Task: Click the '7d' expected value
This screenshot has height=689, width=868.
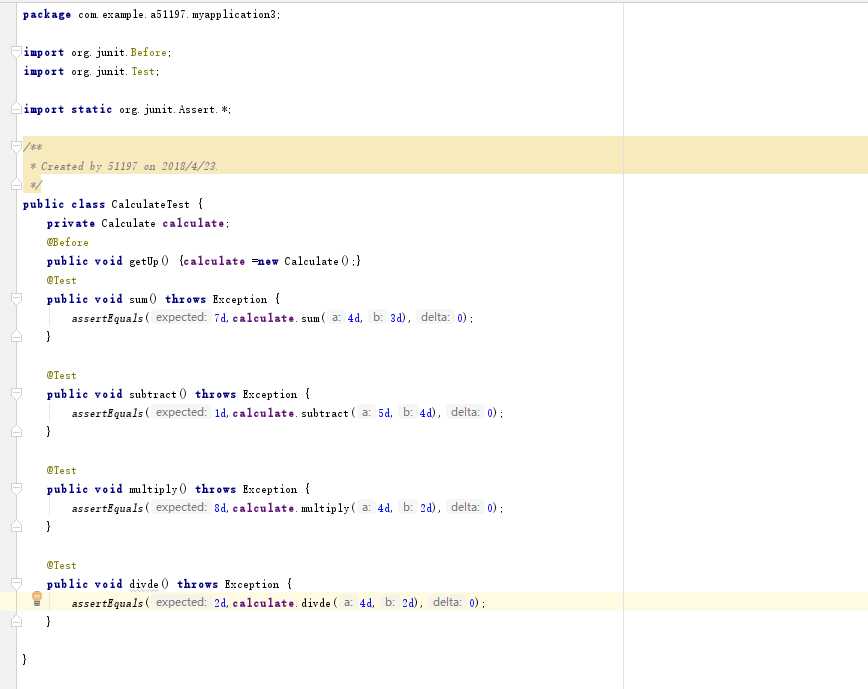Action: (x=220, y=318)
